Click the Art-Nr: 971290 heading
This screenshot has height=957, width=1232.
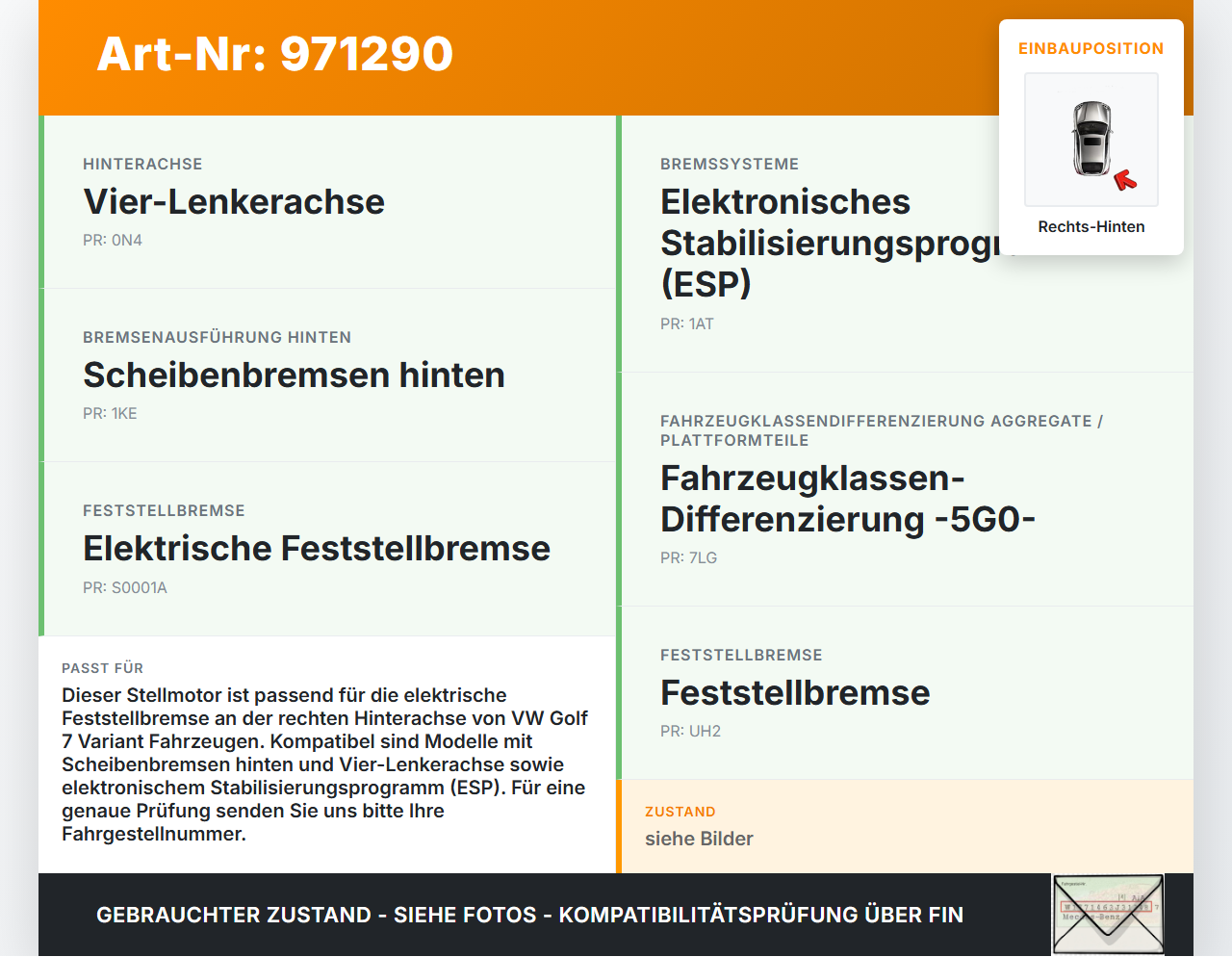274,55
